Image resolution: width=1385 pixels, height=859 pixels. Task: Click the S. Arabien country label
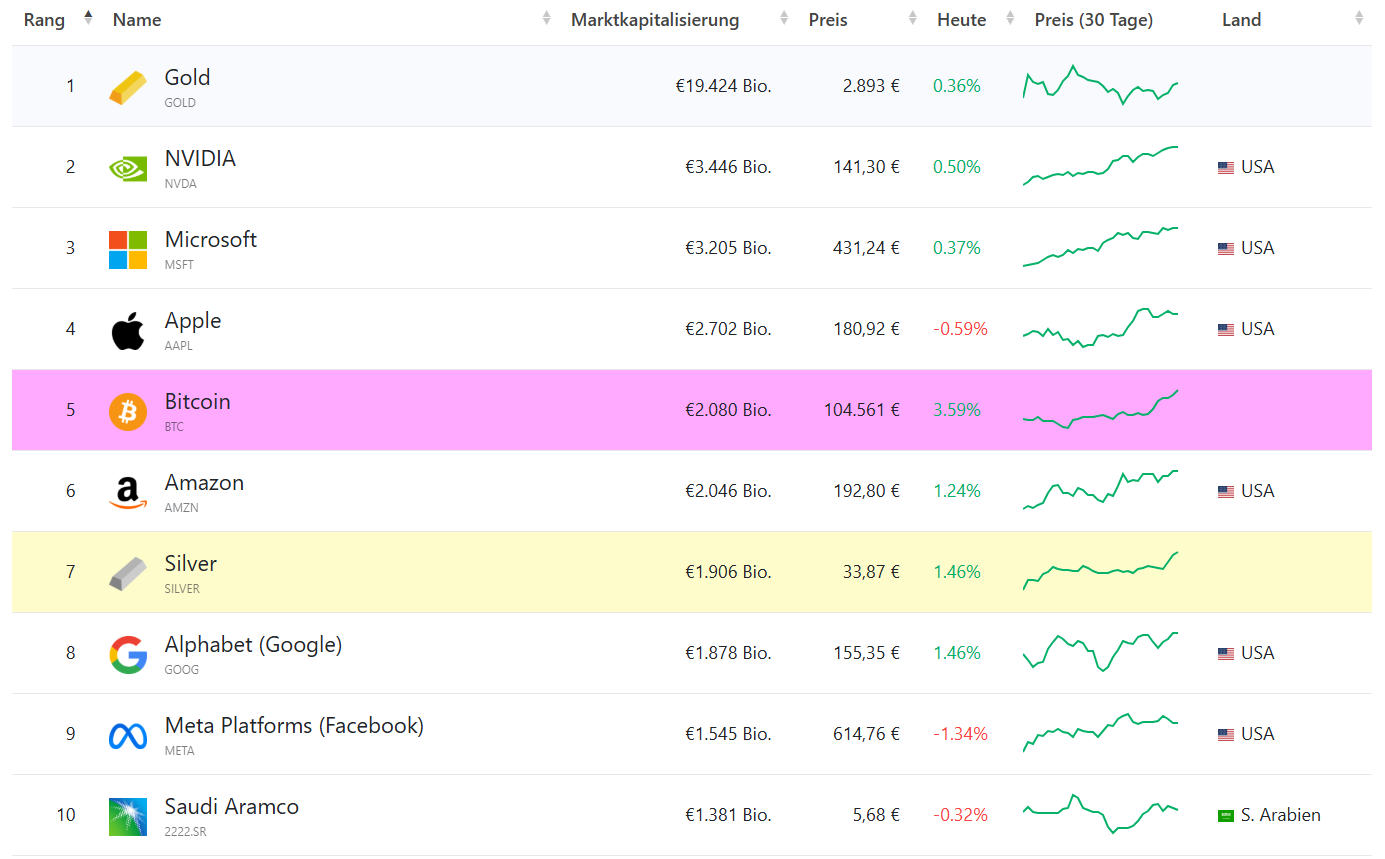pyautogui.click(x=1281, y=815)
